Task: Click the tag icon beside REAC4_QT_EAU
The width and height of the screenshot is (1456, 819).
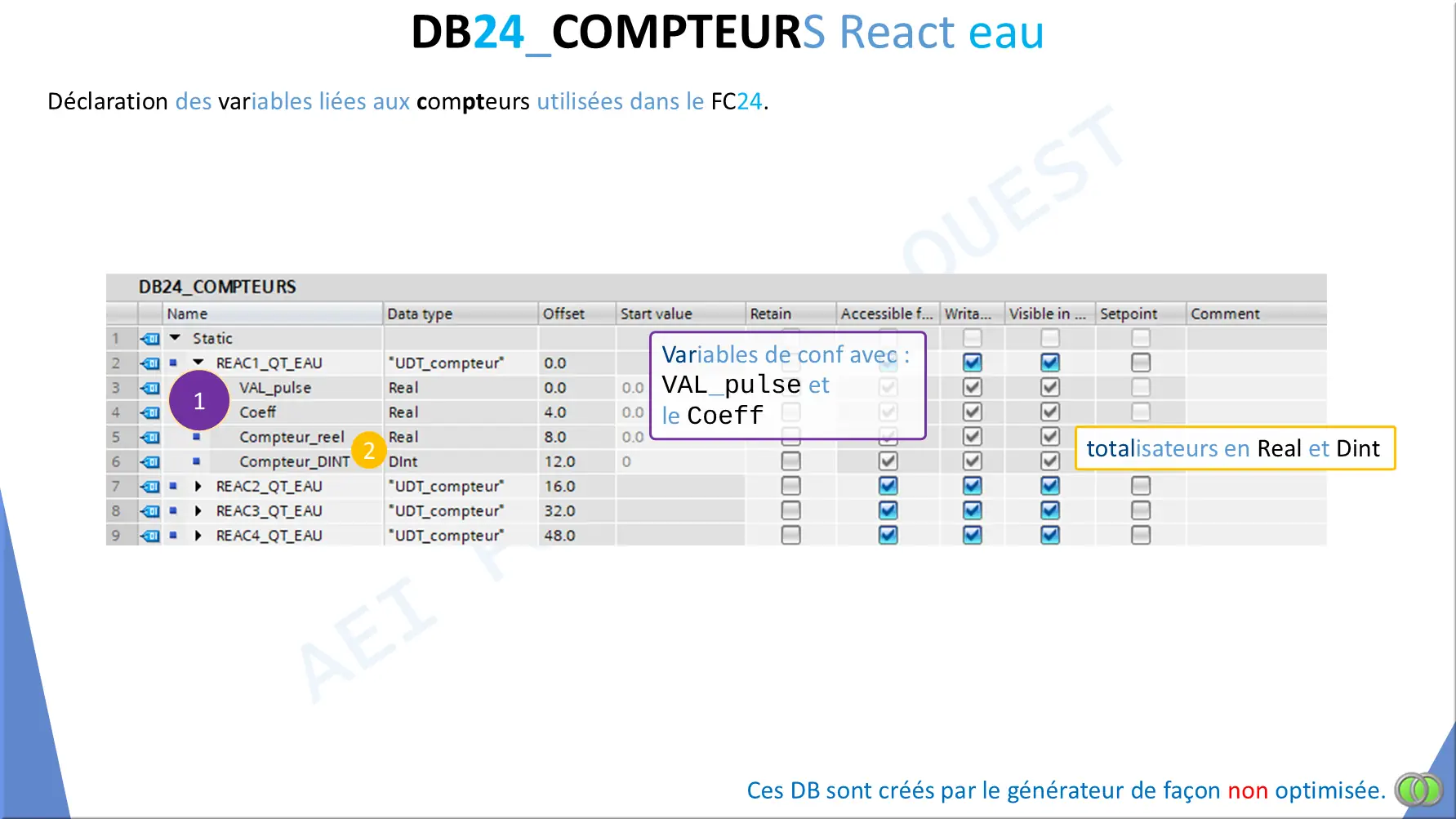Action: (x=150, y=536)
